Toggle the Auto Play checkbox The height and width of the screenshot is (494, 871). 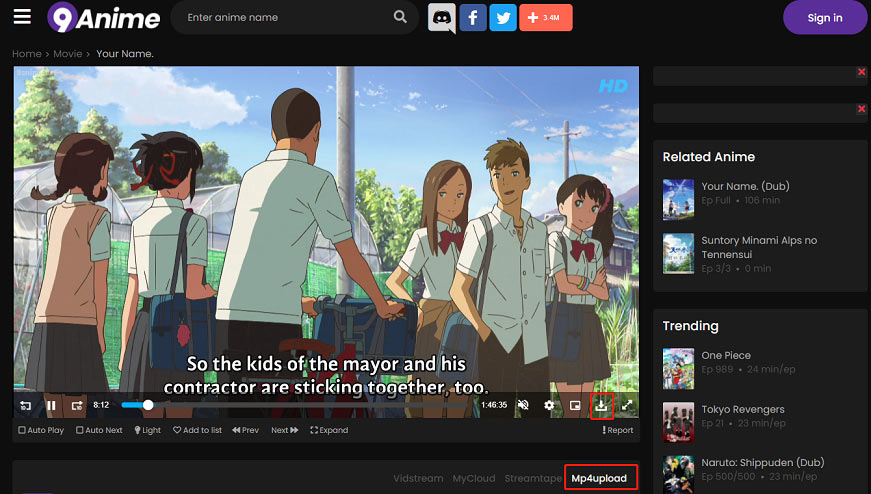41,430
